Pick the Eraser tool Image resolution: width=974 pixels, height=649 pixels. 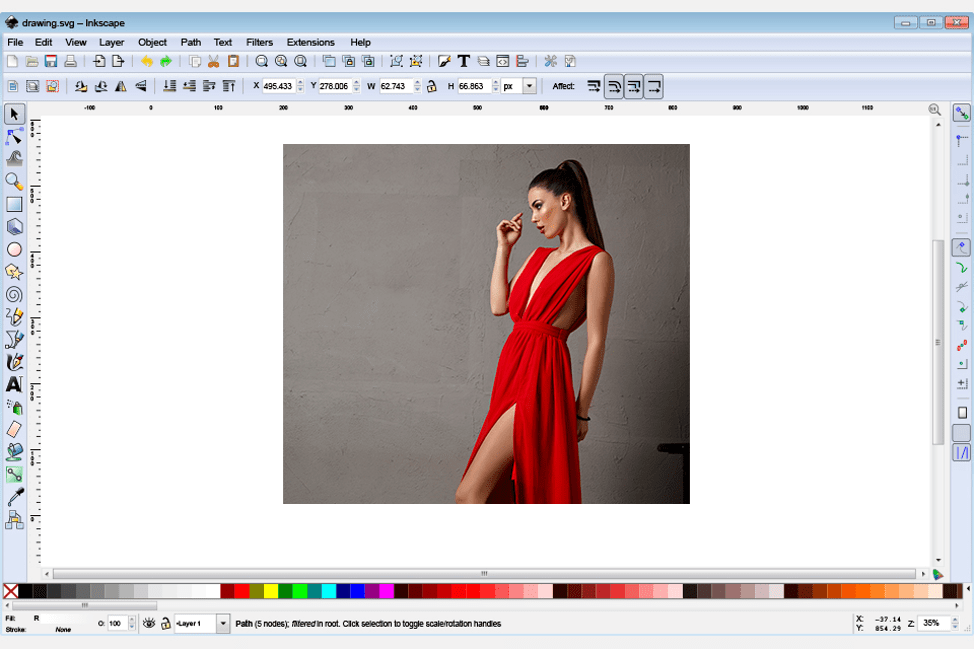click(14, 429)
